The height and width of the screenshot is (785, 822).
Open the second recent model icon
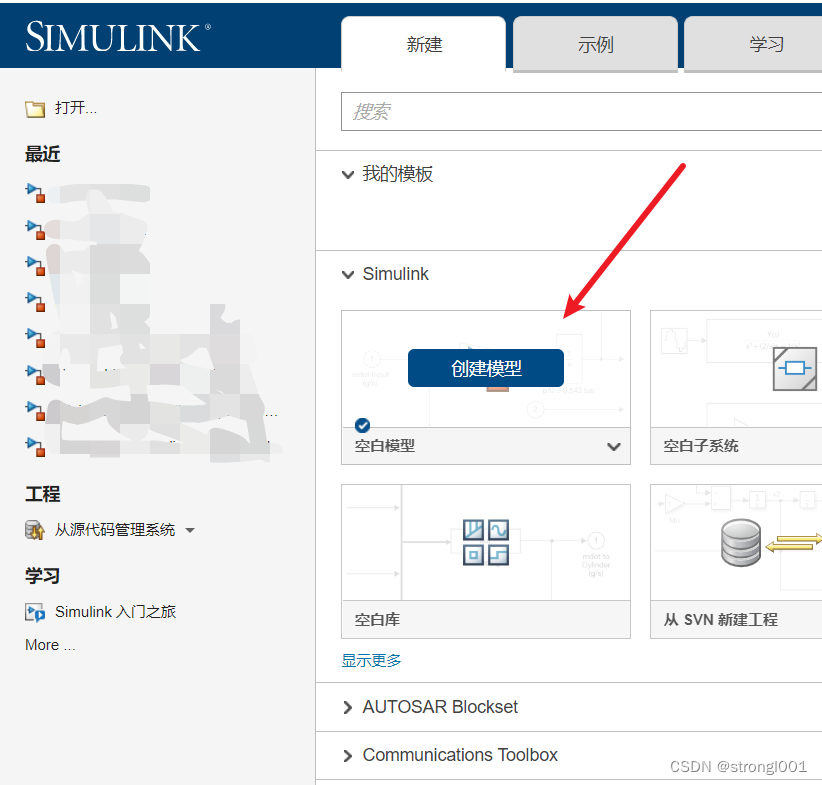click(x=35, y=230)
